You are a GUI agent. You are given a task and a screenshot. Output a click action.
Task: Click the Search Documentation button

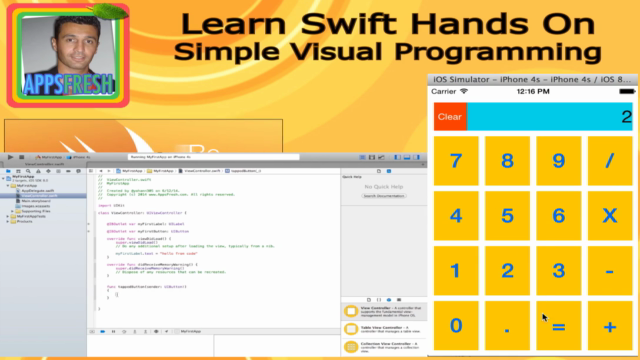(x=384, y=196)
